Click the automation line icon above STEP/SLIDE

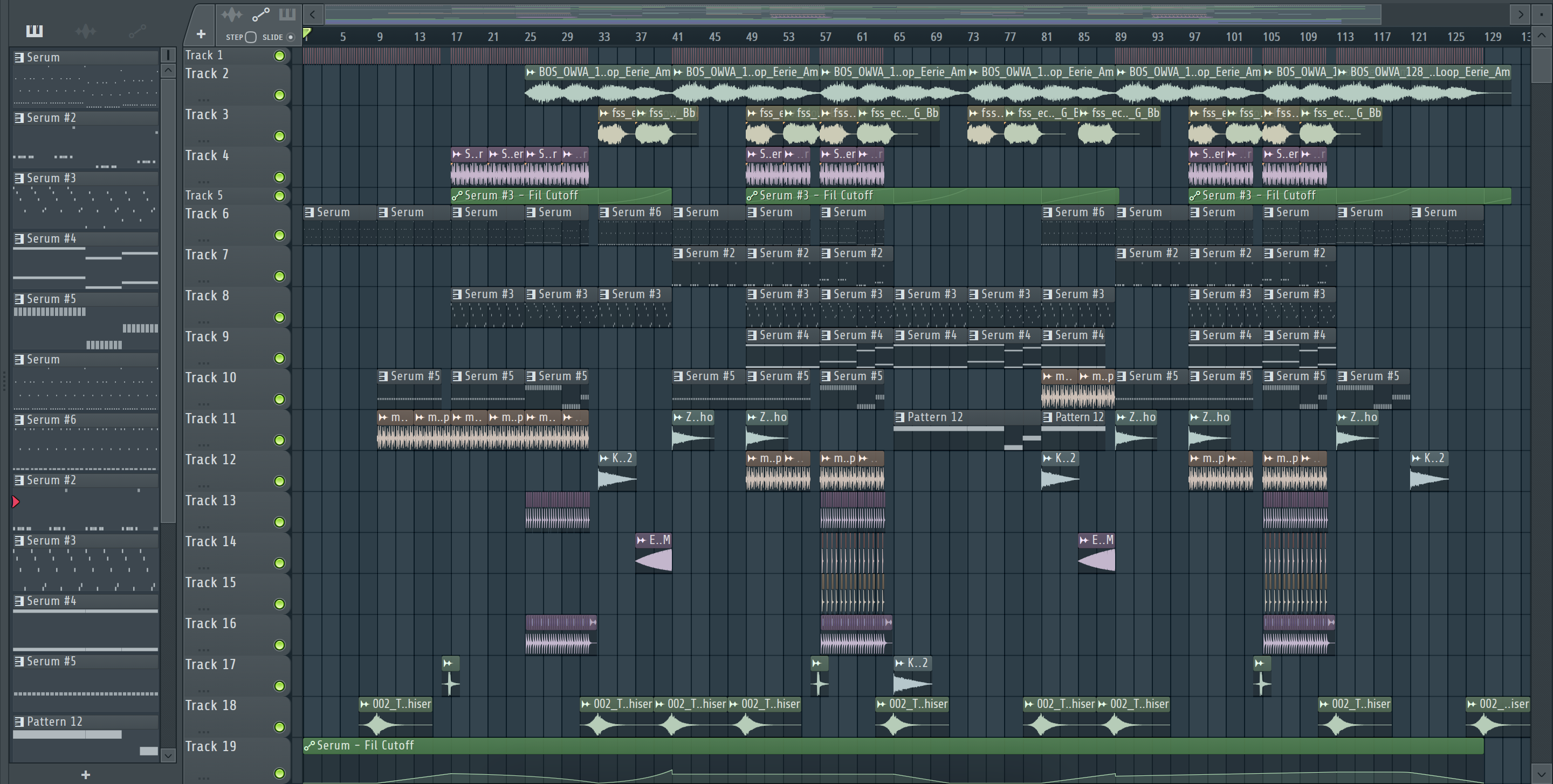click(x=260, y=14)
